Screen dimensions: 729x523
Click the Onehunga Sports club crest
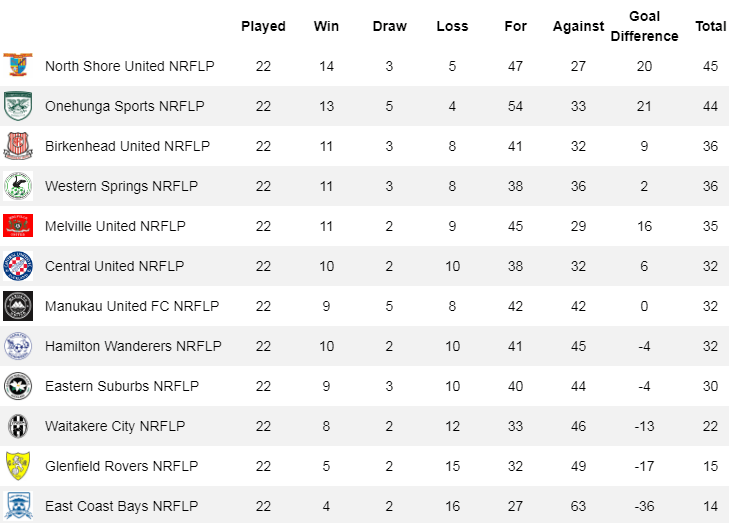coord(18,106)
